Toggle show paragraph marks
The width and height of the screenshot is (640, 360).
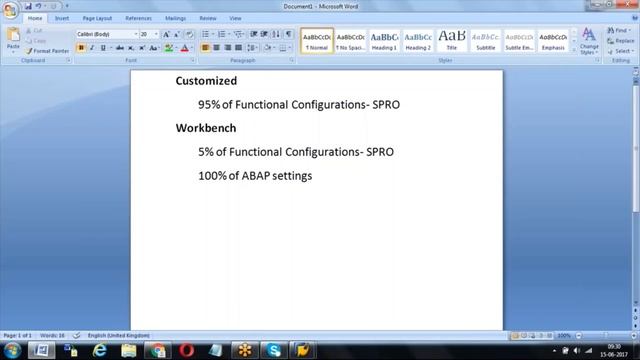tap(288, 34)
